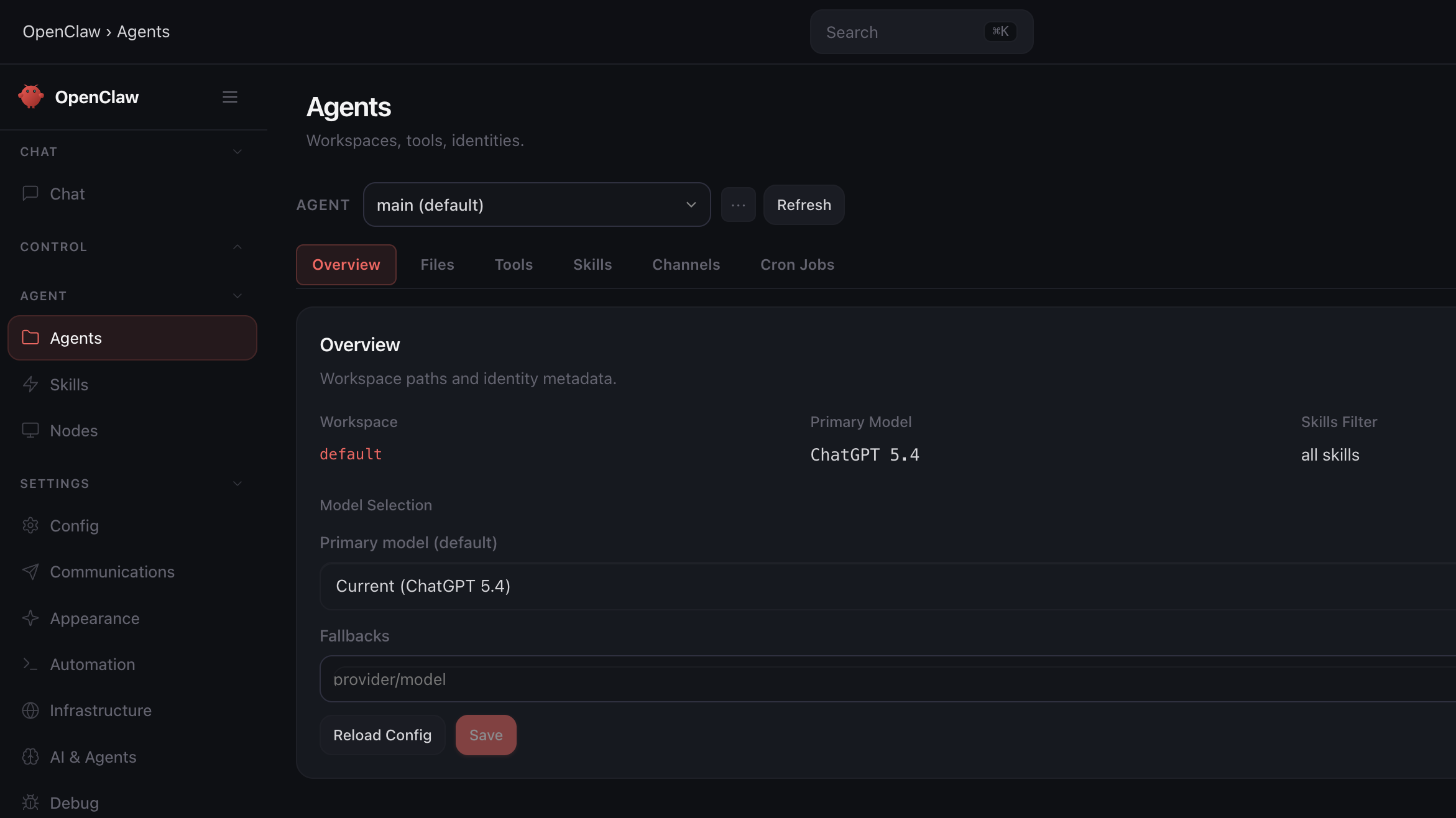Open the Channels tab
The height and width of the screenshot is (818, 1456).
[686, 264]
